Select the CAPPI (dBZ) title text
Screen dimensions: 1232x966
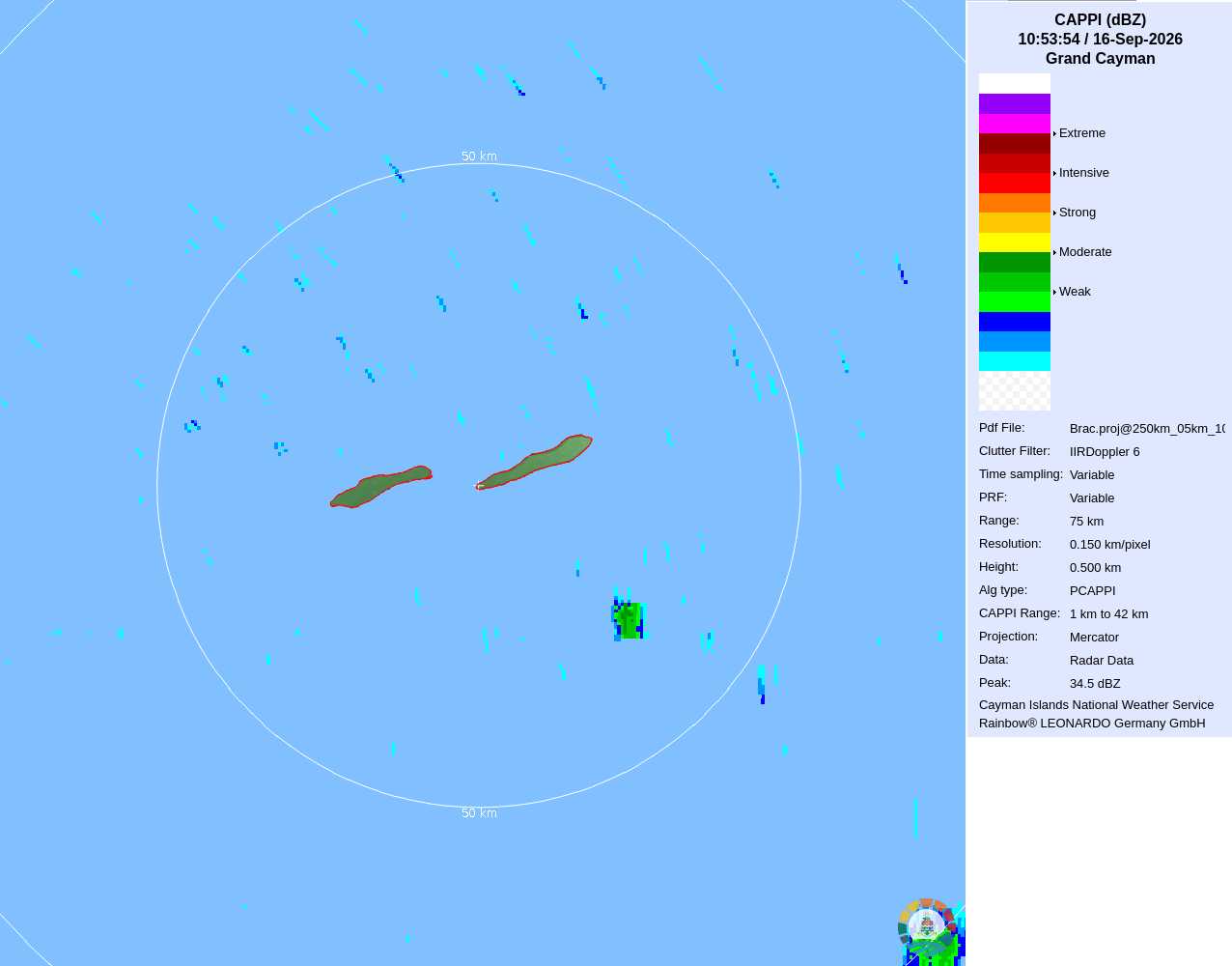(1100, 20)
